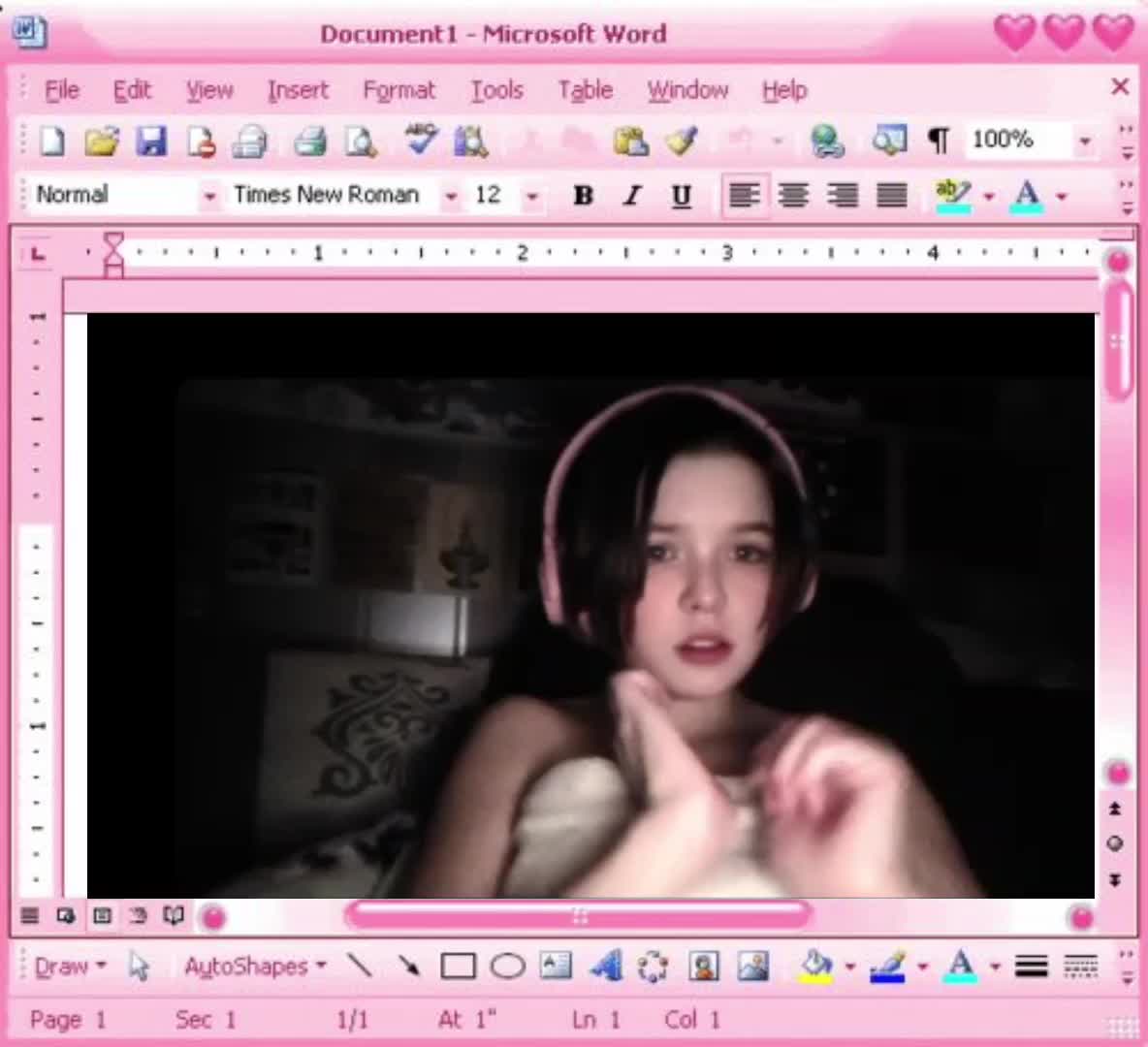This screenshot has width=1148, height=1047.
Task: Save the document with the floppy disk icon
Action: [x=151, y=141]
